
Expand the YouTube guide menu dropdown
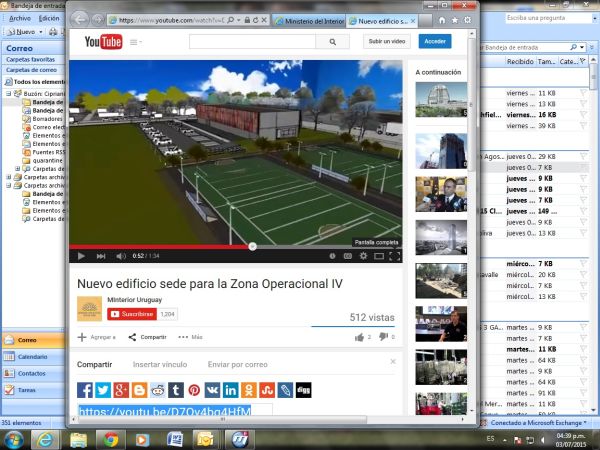click(134, 42)
